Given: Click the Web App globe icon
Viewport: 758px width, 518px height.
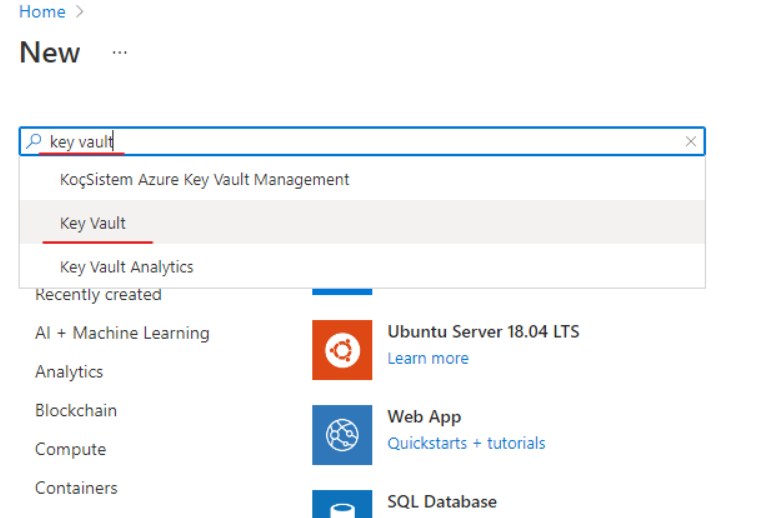Looking at the screenshot, I should pos(342,434).
